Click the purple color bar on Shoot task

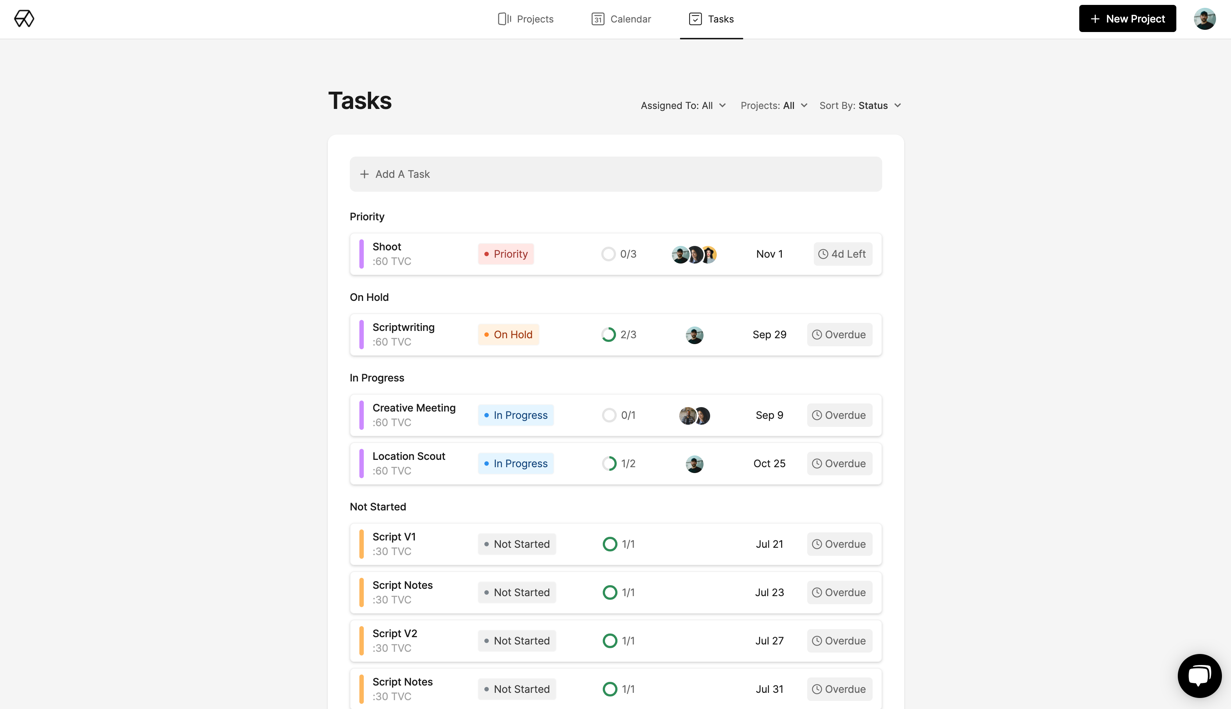tap(361, 254)
